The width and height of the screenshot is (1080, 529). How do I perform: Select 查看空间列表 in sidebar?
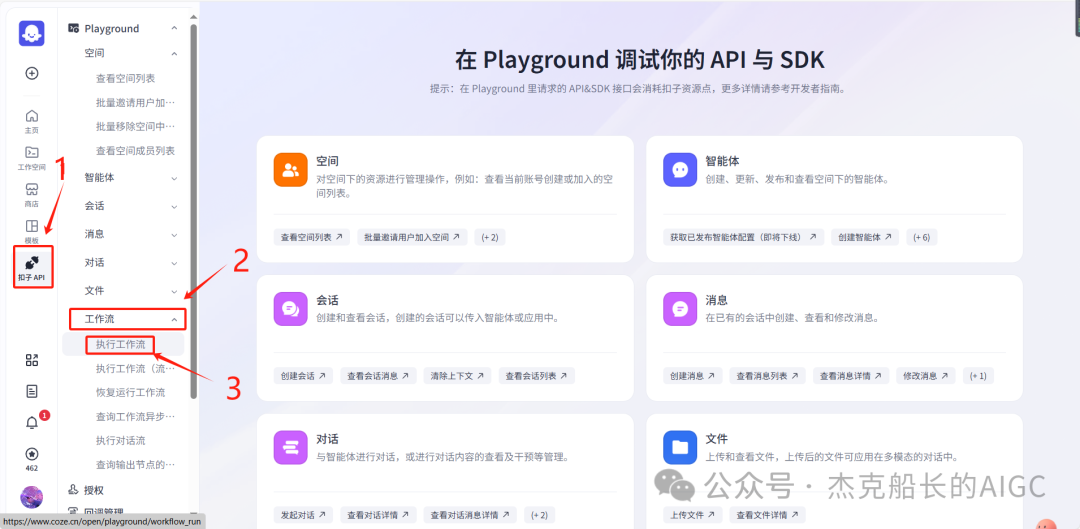click(x=125, y=79)
